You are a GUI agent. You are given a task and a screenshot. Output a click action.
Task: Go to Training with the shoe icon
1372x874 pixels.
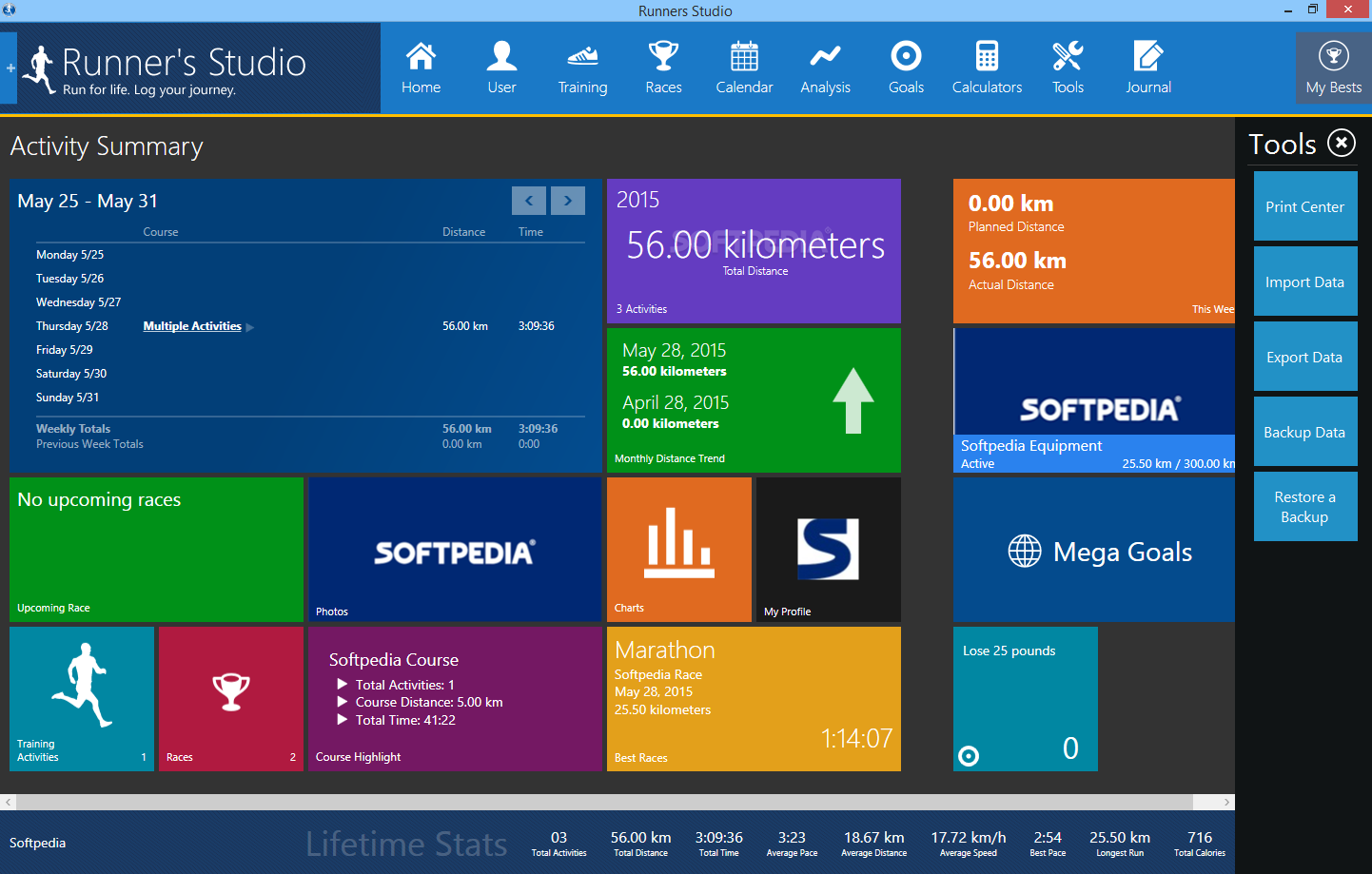pyautogui.click(x=582, y=68)
